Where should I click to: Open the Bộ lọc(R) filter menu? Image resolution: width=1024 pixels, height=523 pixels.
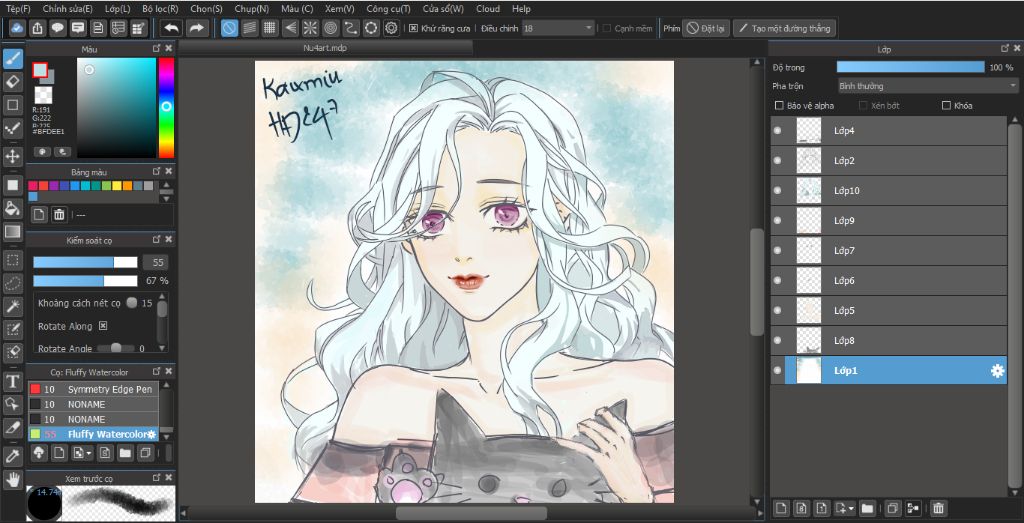click(160, 9)
